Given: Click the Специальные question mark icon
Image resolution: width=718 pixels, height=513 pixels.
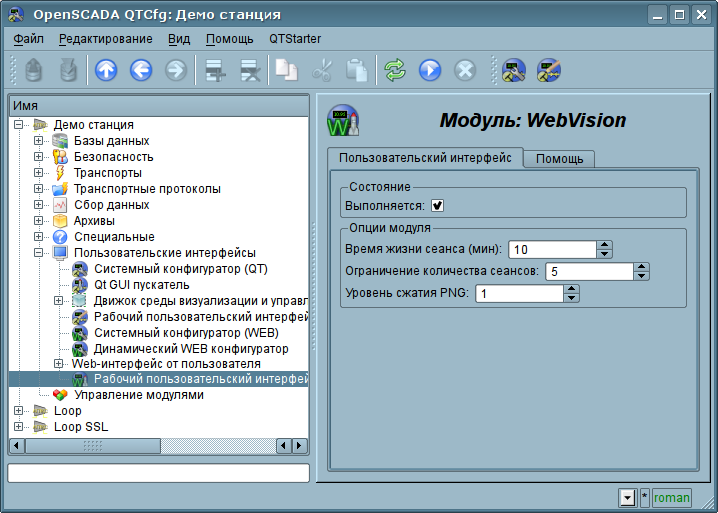Looking at the screenshot, I should click(x=60, y=237).
